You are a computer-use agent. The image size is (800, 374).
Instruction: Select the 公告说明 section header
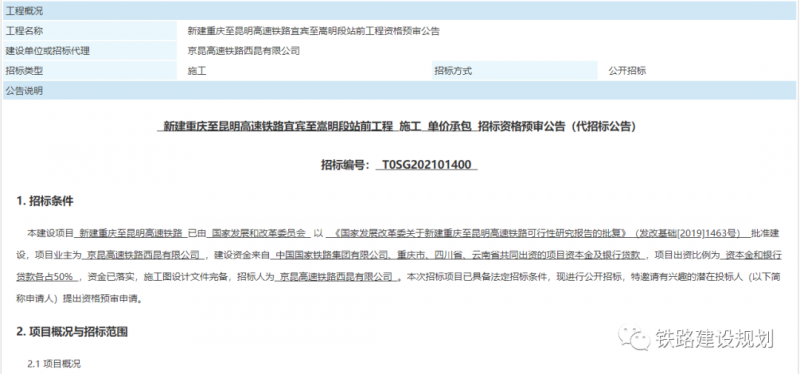399,91
